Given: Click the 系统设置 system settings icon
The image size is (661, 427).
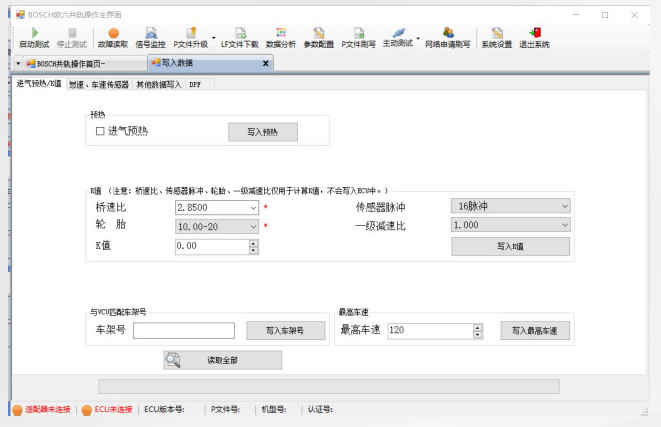Looking at the screenshot, I should [496, 38].
